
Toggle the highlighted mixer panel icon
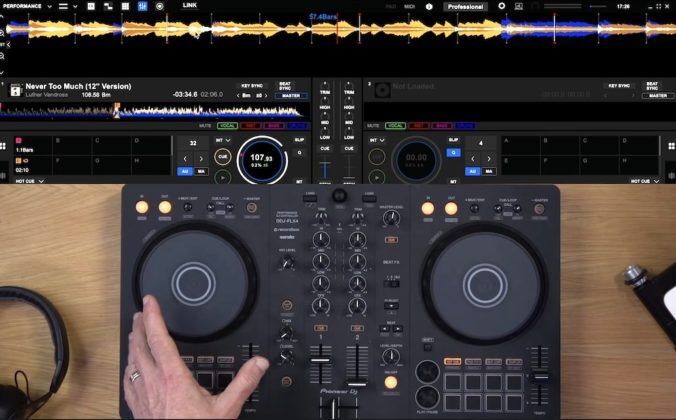(142, 6)
